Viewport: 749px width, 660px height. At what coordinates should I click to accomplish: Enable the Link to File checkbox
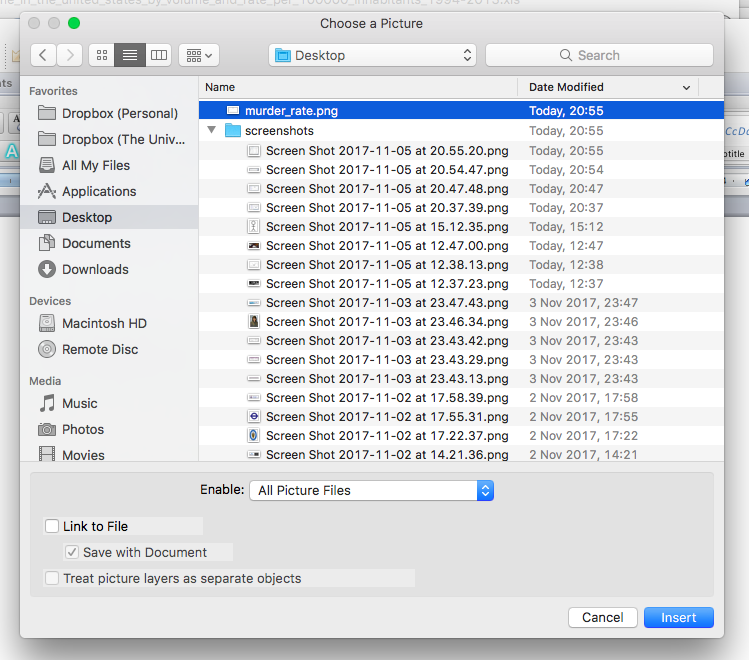pyautogui.click(x=52, y=526)
